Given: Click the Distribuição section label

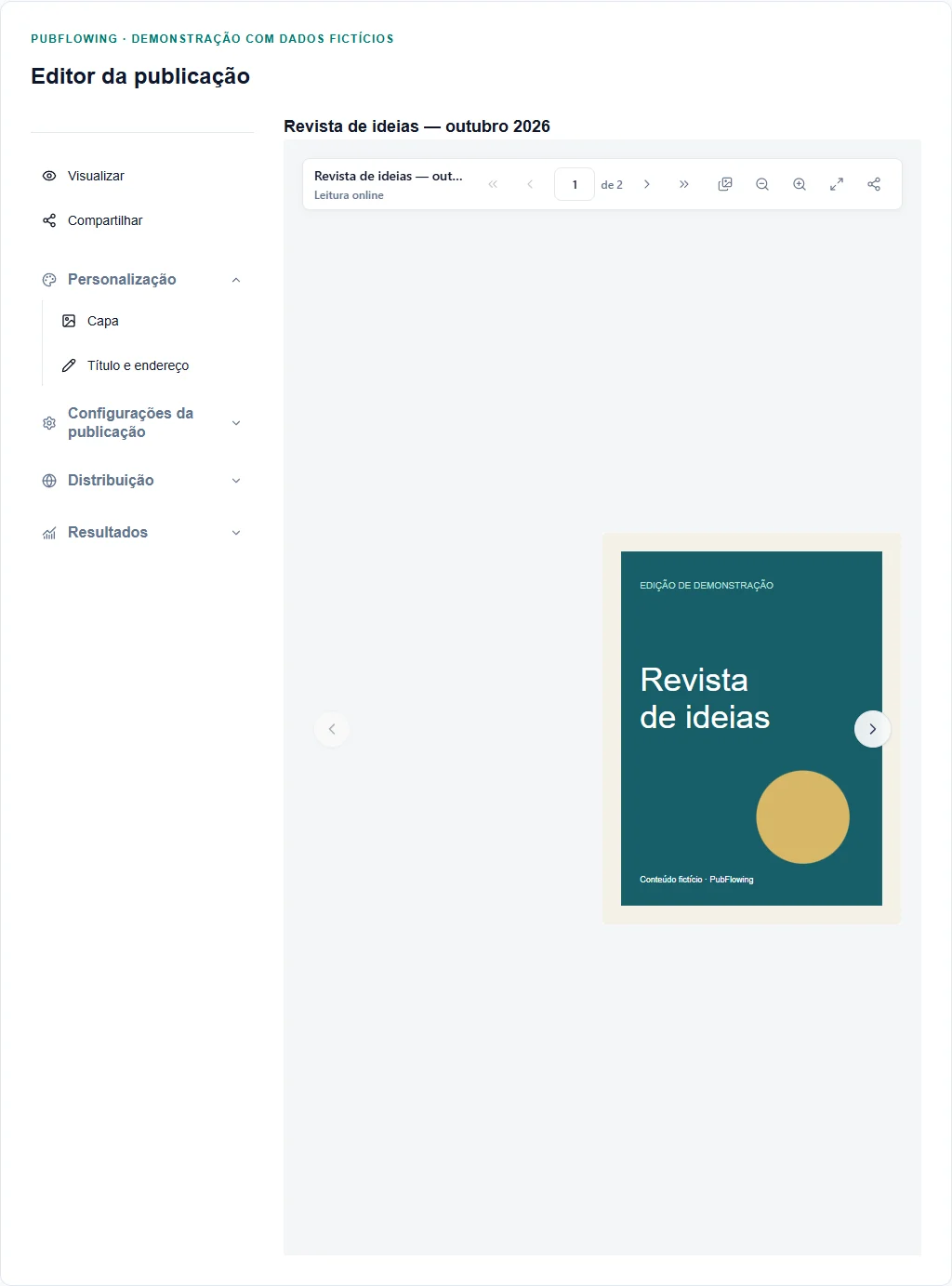Looking at the screenshot, I should point(111,481).
